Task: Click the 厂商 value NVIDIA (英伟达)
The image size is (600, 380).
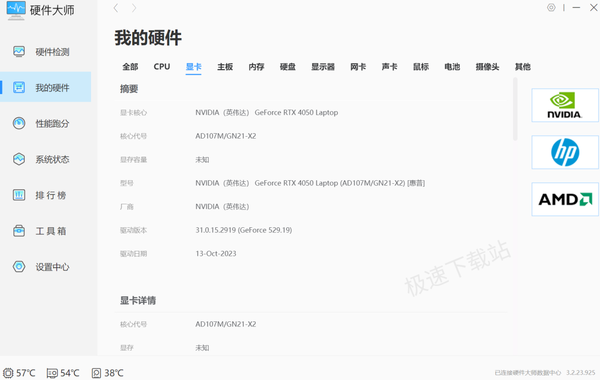Action: point(222,207)
